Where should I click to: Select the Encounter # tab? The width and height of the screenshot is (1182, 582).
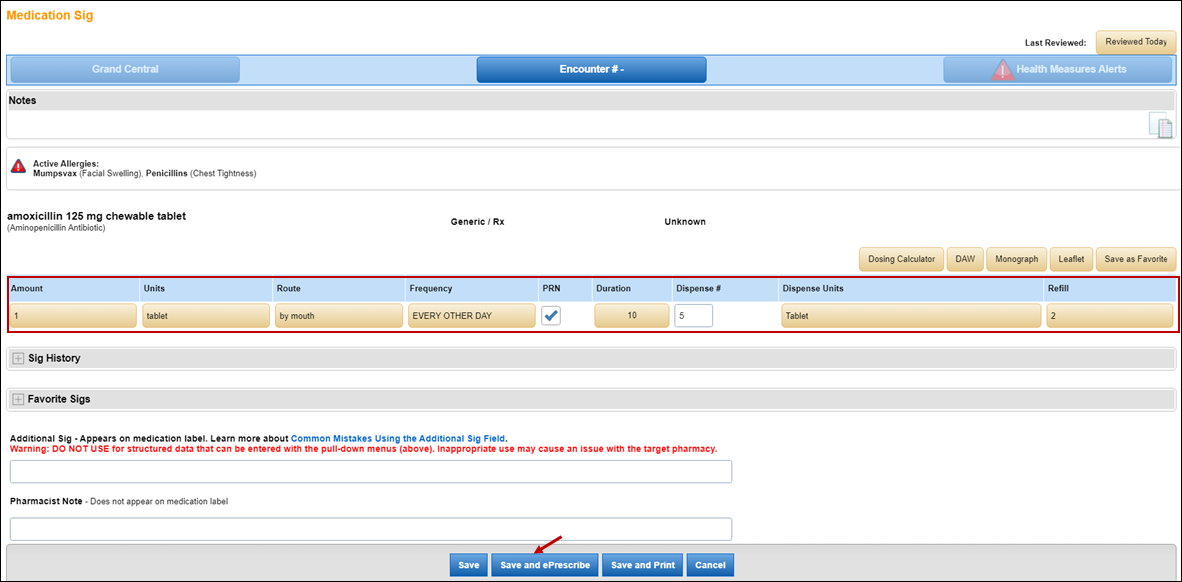pyautogui.click(x=591, y=69)
